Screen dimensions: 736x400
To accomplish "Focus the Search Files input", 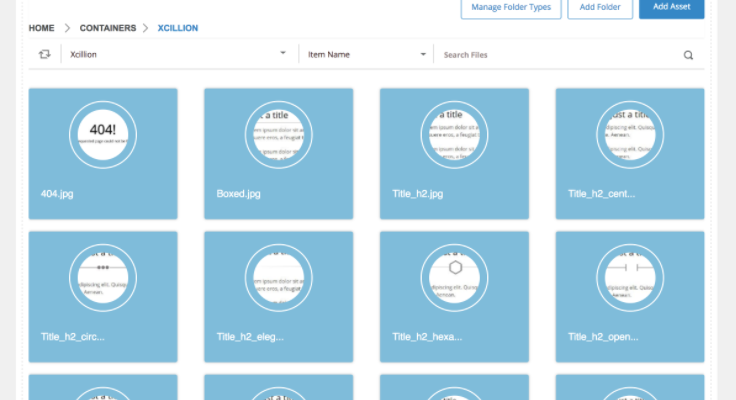I will (560, 55).
